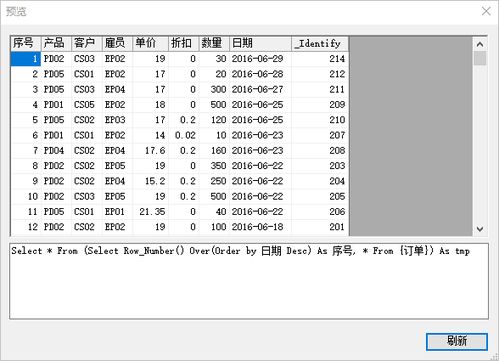Viewport: 499px width, 361px height.
Task: Click the 单价 column header
Action: pos(151,43)
